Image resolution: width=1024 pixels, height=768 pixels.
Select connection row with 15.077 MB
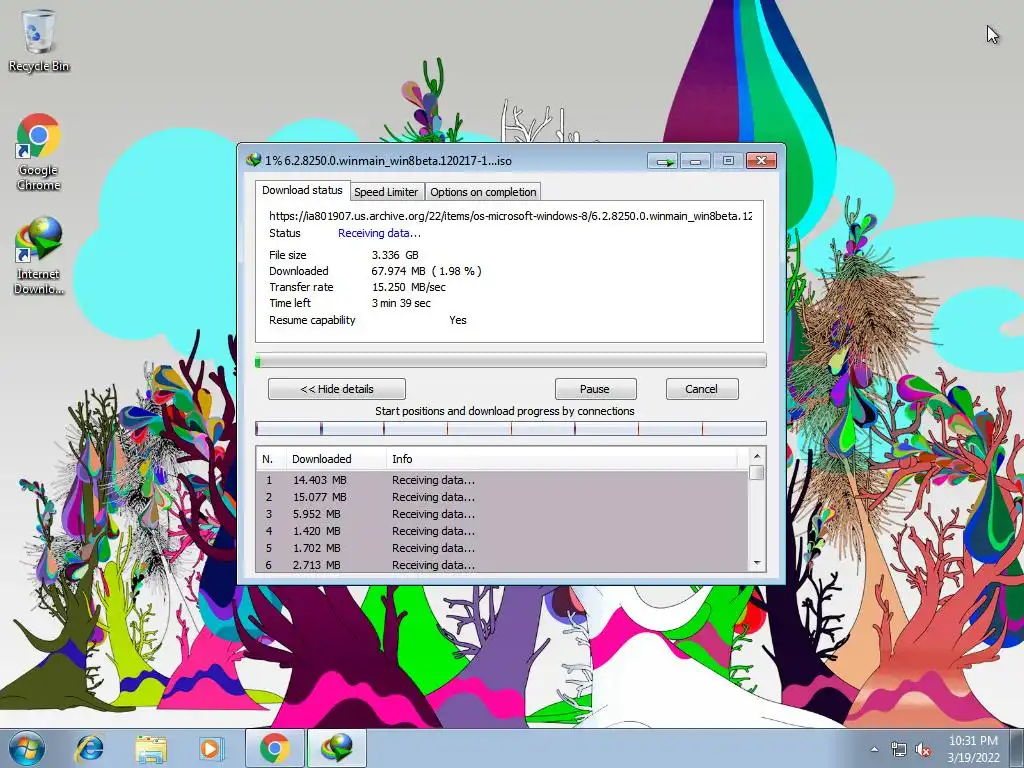coord(502,497)
